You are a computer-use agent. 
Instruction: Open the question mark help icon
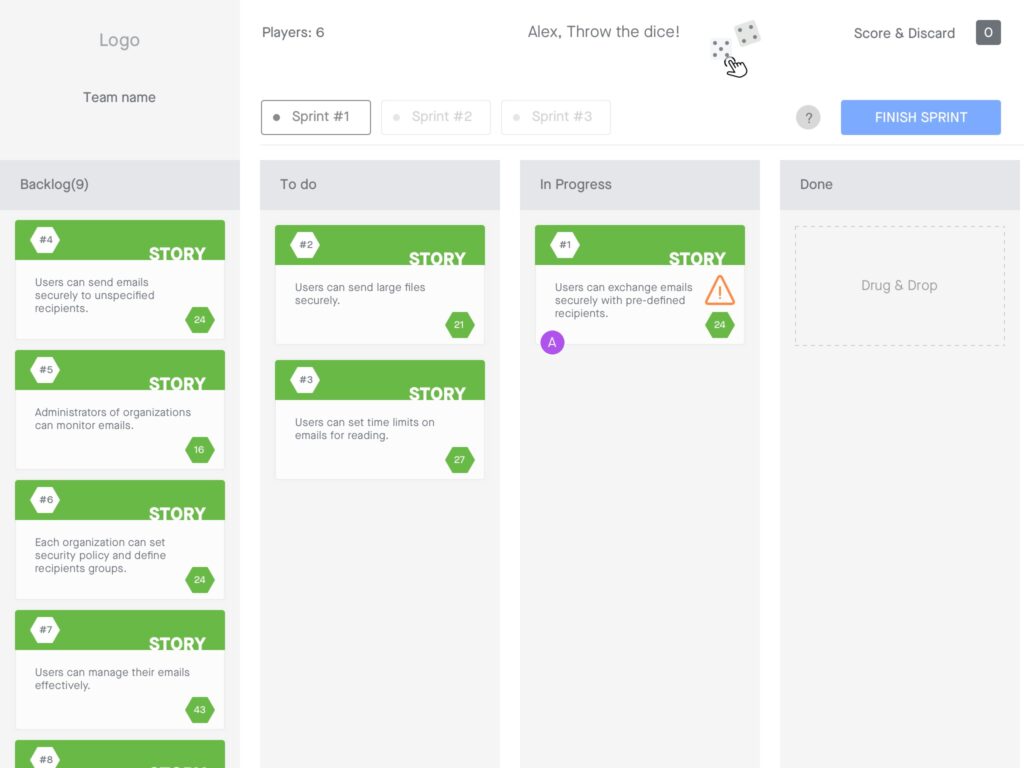click(808, 117)
